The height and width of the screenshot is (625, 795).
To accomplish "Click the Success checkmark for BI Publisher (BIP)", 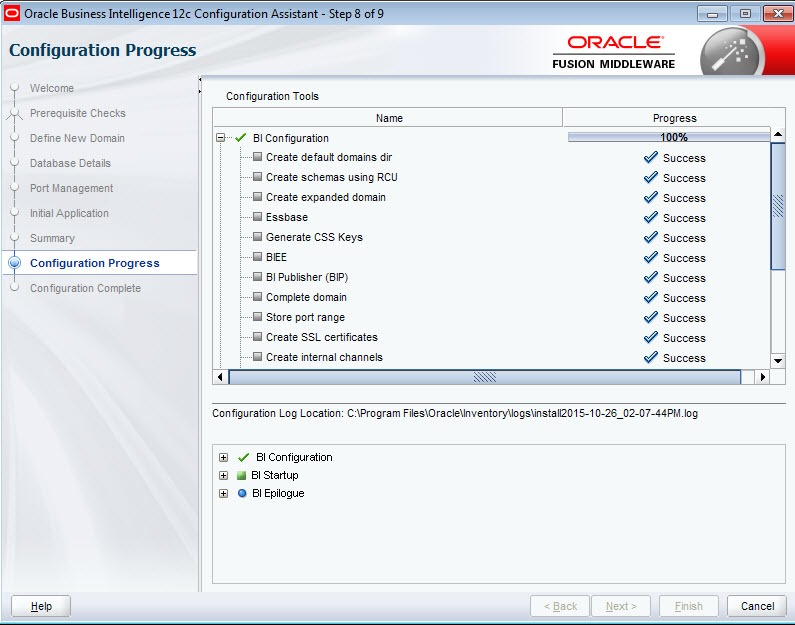I will (x=651, y=278).
